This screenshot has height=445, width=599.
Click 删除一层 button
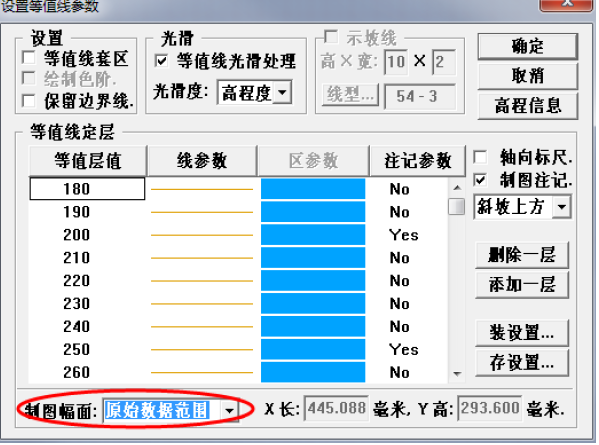point(522,255)
